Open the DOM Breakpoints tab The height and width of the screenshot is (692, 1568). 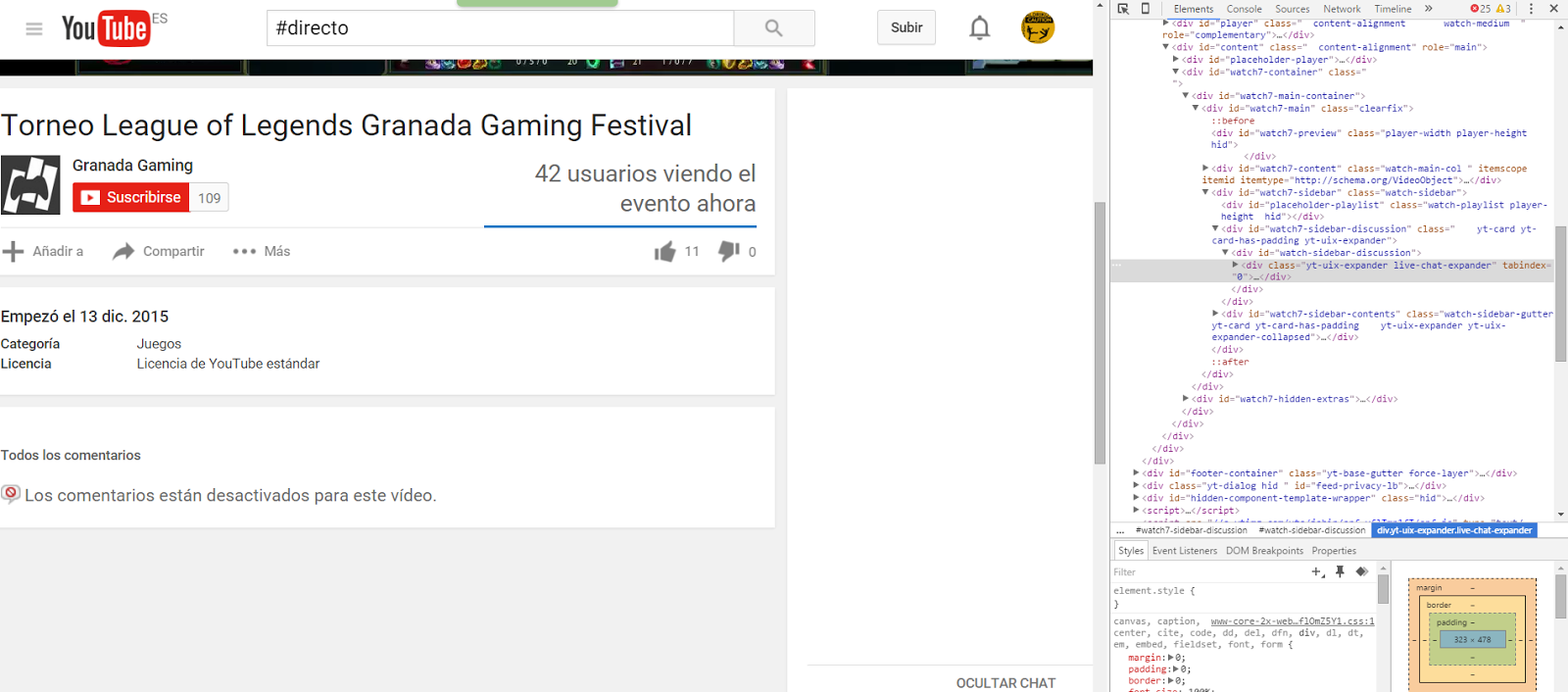(1264, 551)
